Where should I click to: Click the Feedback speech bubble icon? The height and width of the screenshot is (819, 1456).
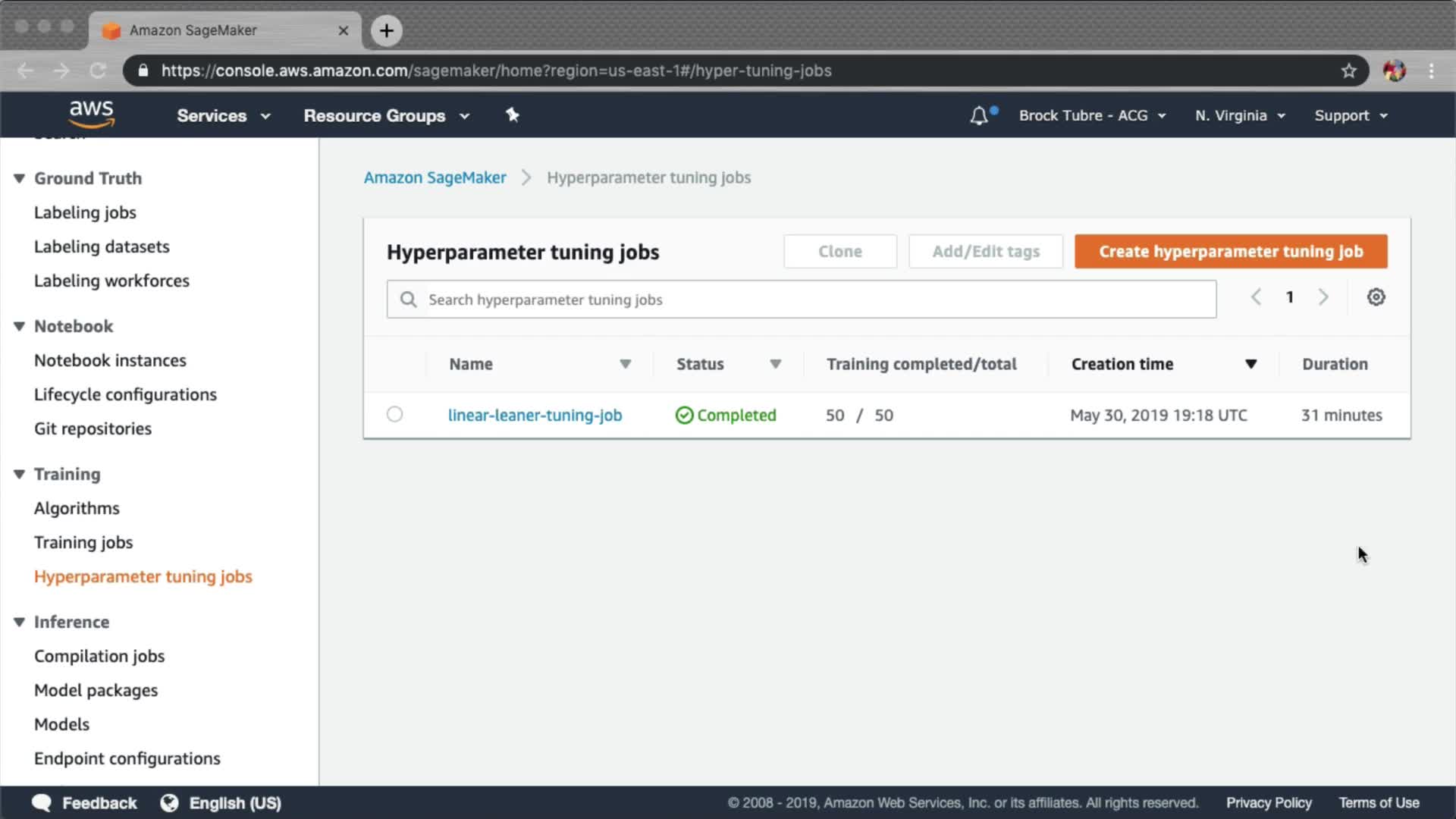point(42,803)
